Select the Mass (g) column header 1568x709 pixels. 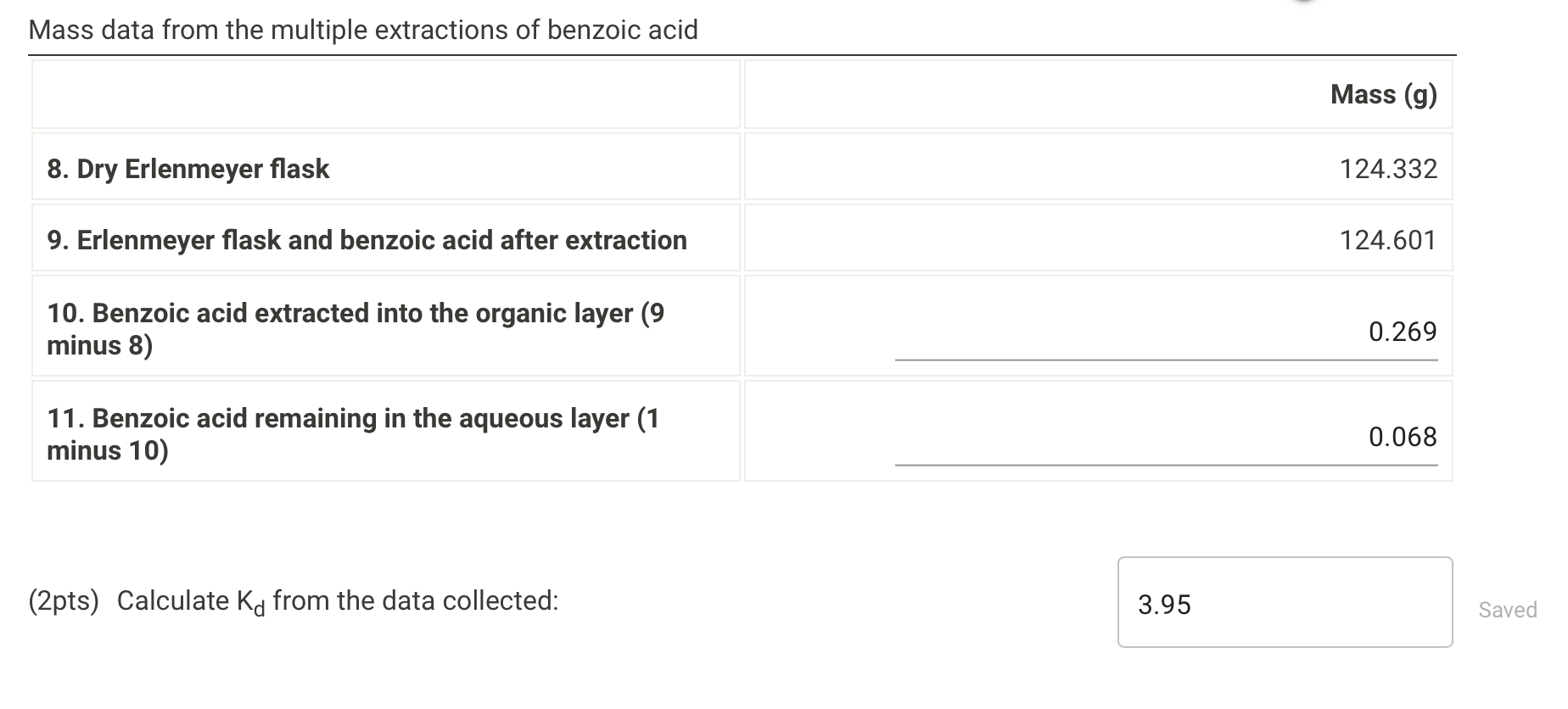tap(1383, 95)
